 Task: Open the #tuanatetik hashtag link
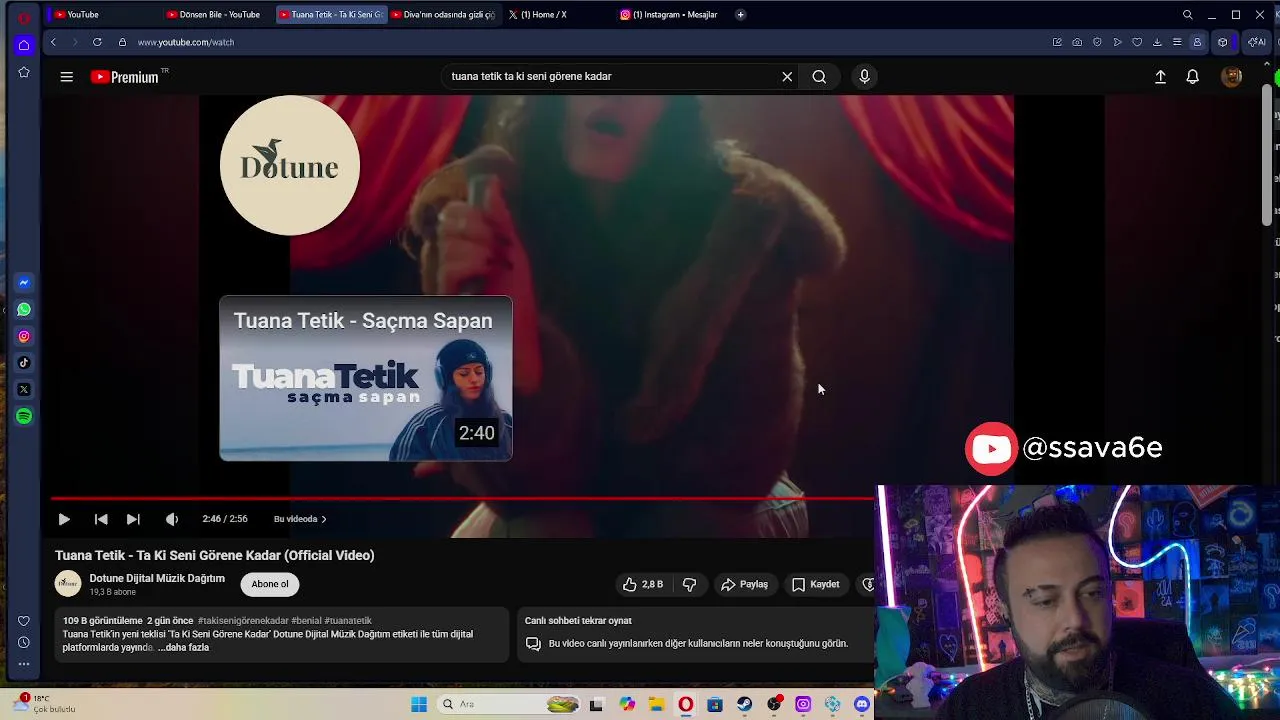pyautogui.click(x=348, y=621)
